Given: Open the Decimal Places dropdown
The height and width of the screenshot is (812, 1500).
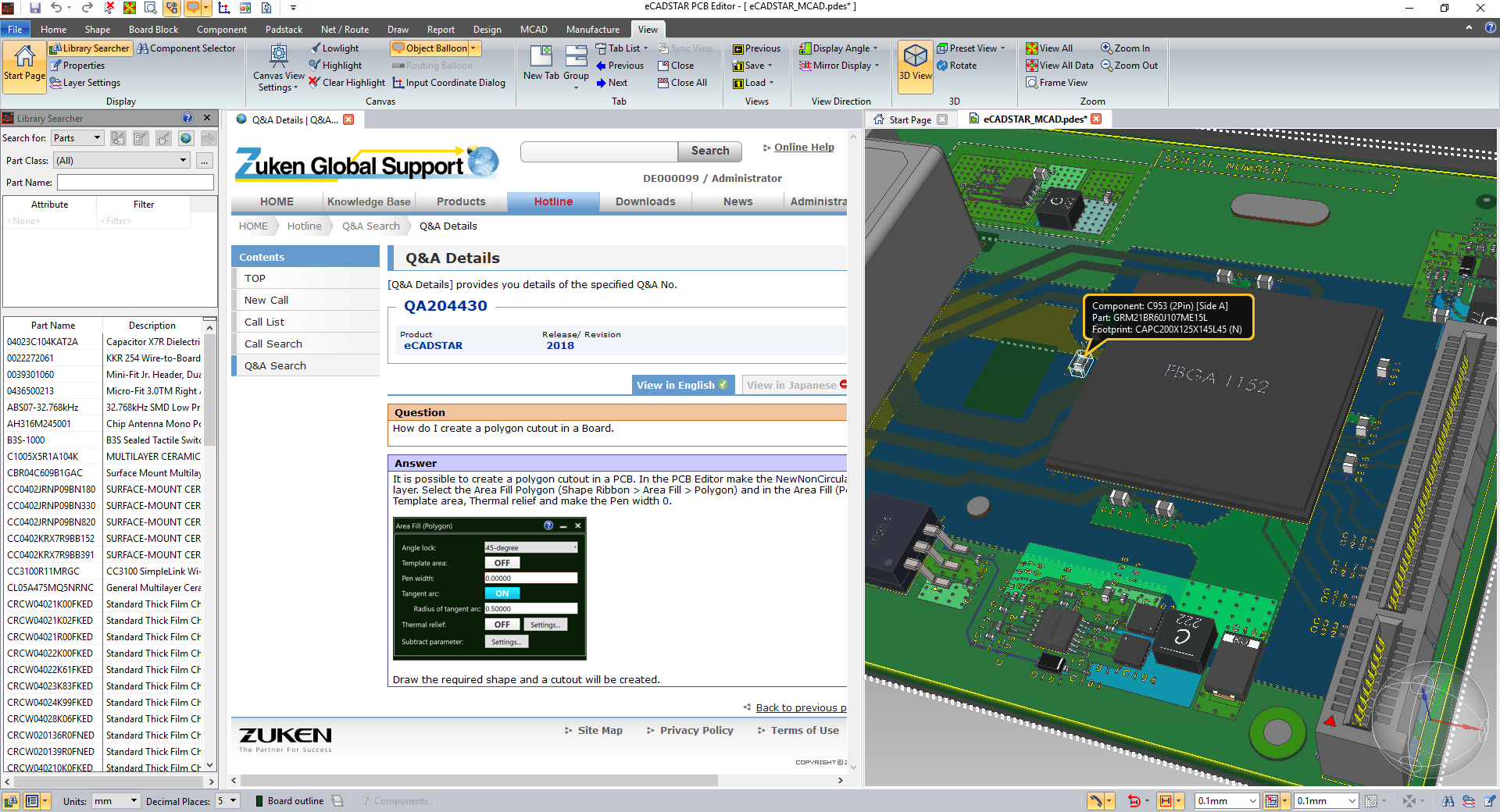Looking at the screenshot, I should coord(227,801).
